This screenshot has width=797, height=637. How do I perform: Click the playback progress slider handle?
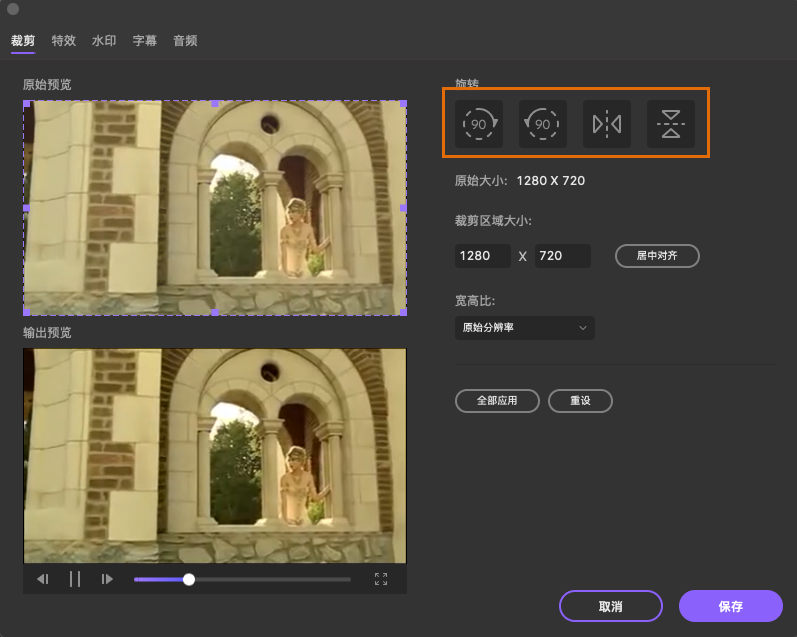189,579
